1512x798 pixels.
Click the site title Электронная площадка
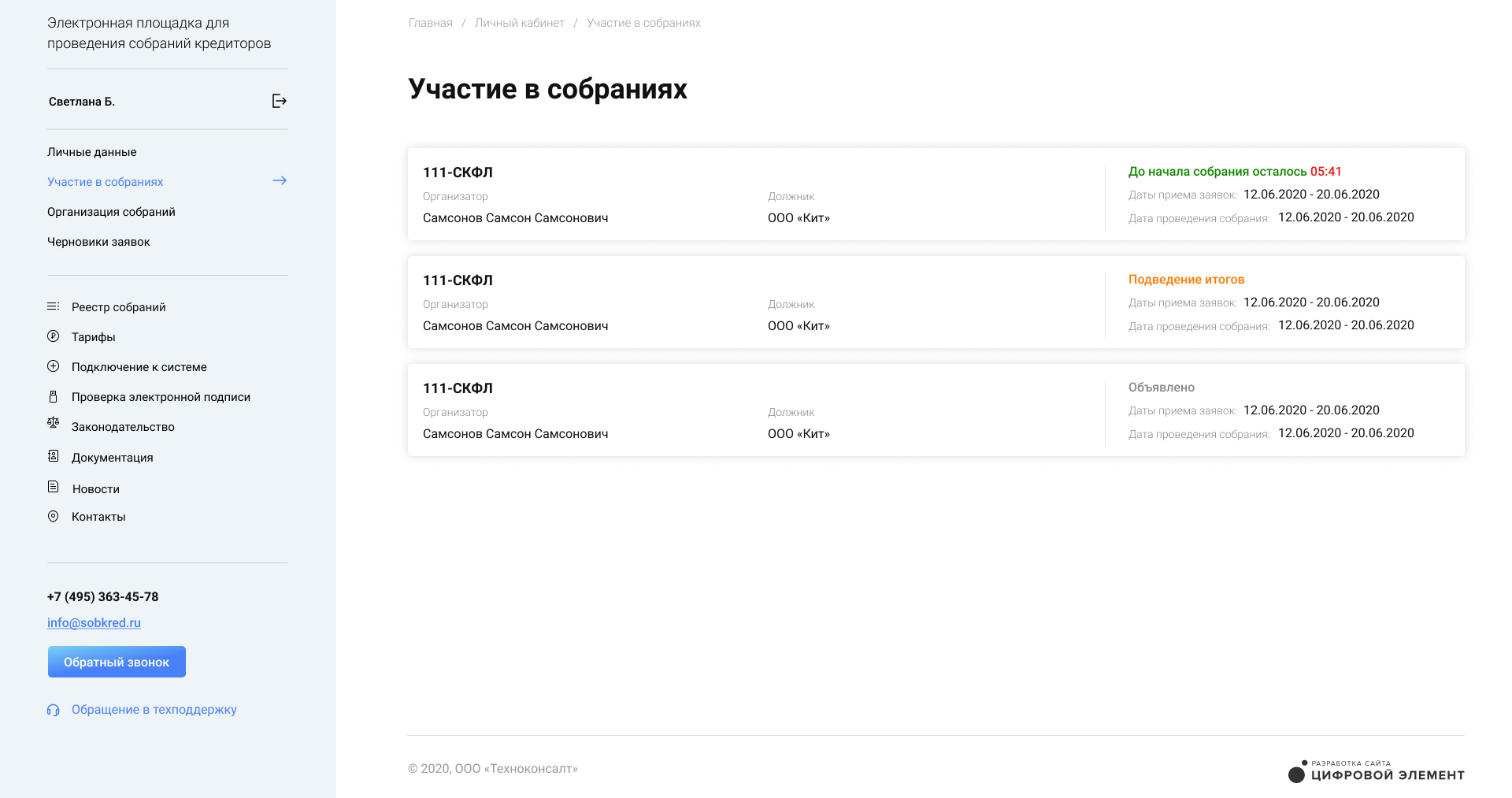pos(159,33)
